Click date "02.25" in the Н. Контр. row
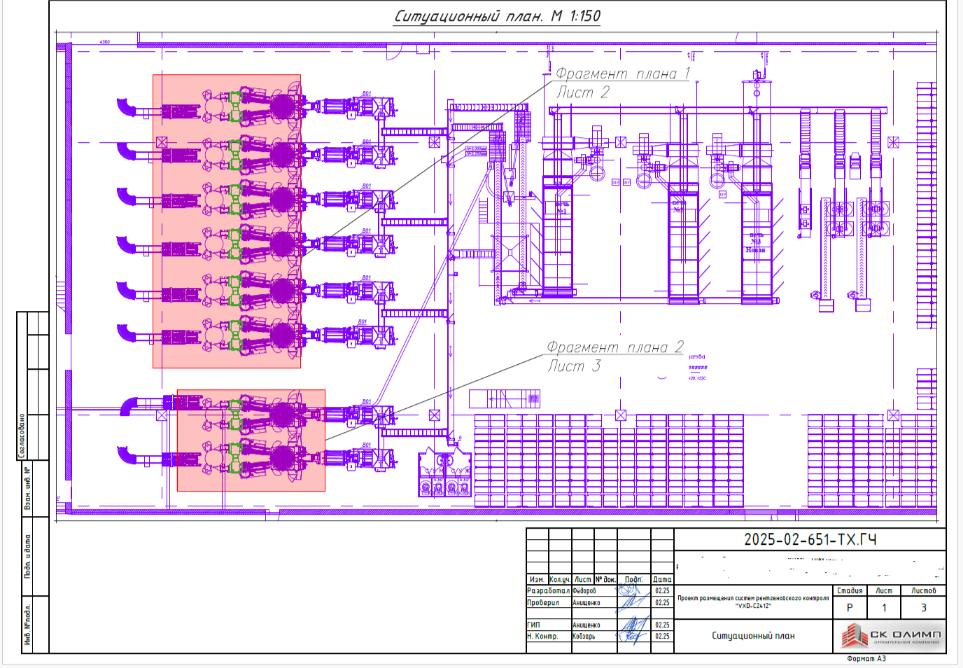This screenshot has width=963, height=668. [662, 636]
